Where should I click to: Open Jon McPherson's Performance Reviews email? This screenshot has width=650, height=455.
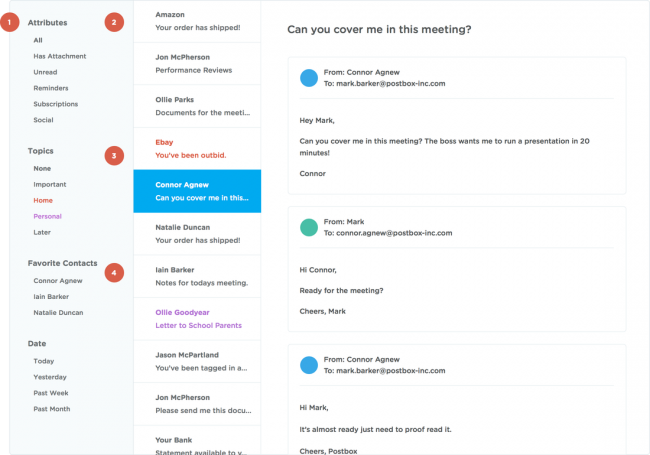(x=196, y=63)
